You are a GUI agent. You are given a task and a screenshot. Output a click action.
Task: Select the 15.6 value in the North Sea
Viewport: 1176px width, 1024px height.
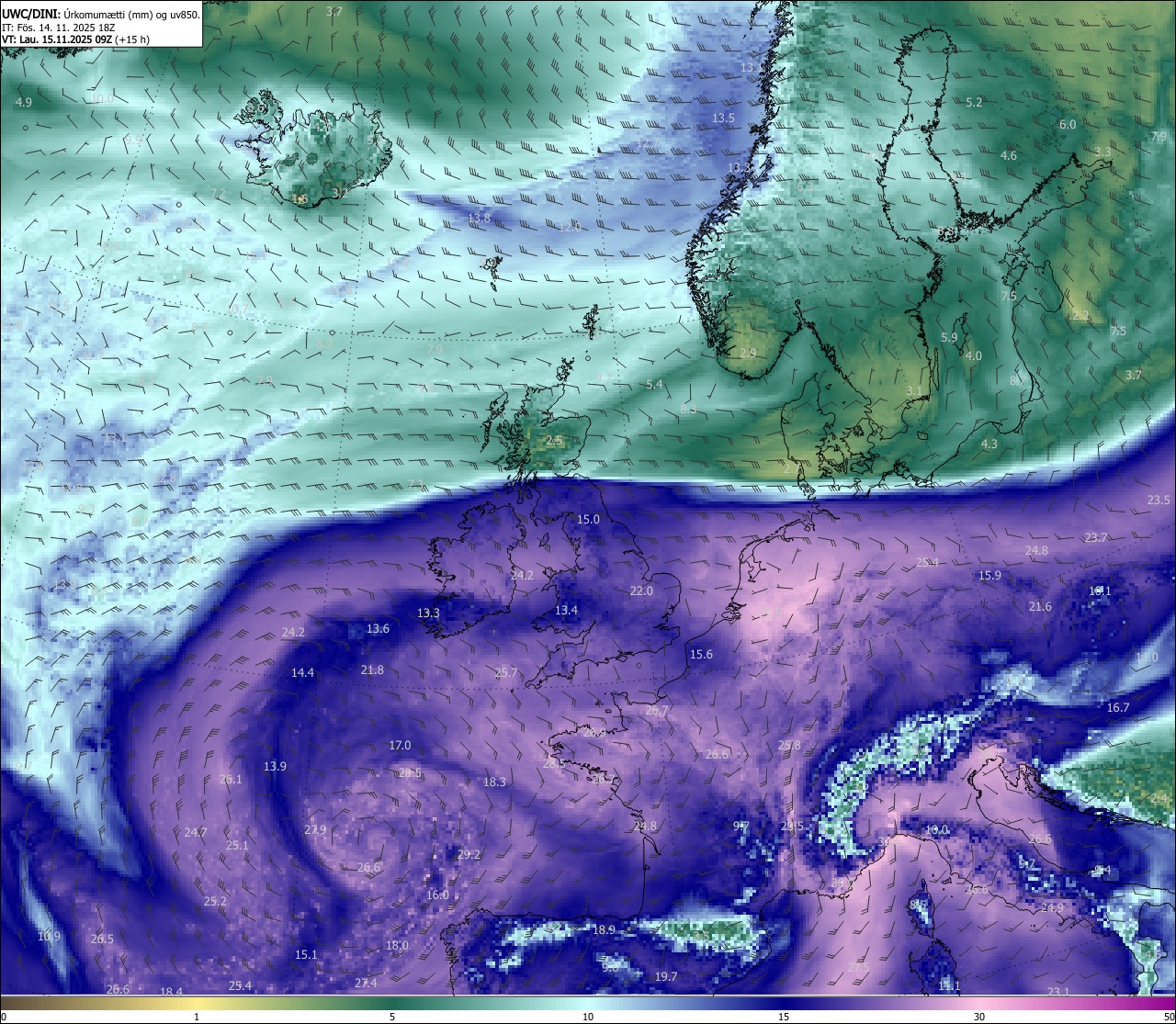coord(701,654)
